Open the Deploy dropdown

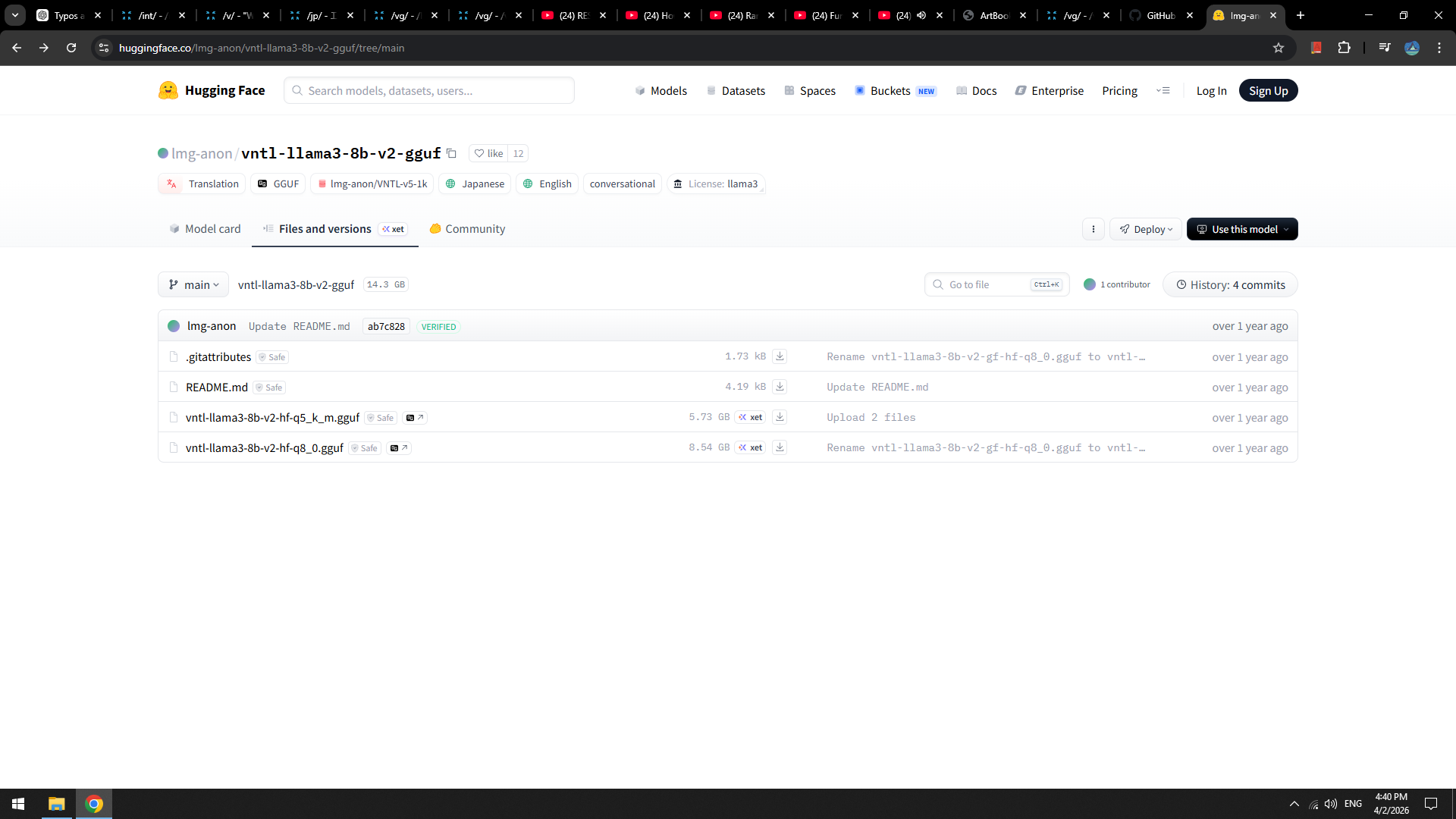tap(1146, 229)
